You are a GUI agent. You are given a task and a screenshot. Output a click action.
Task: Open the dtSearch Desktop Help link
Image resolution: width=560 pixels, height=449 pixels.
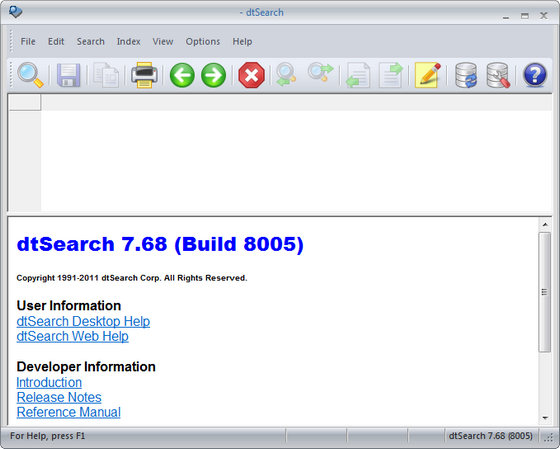(83, 321)
